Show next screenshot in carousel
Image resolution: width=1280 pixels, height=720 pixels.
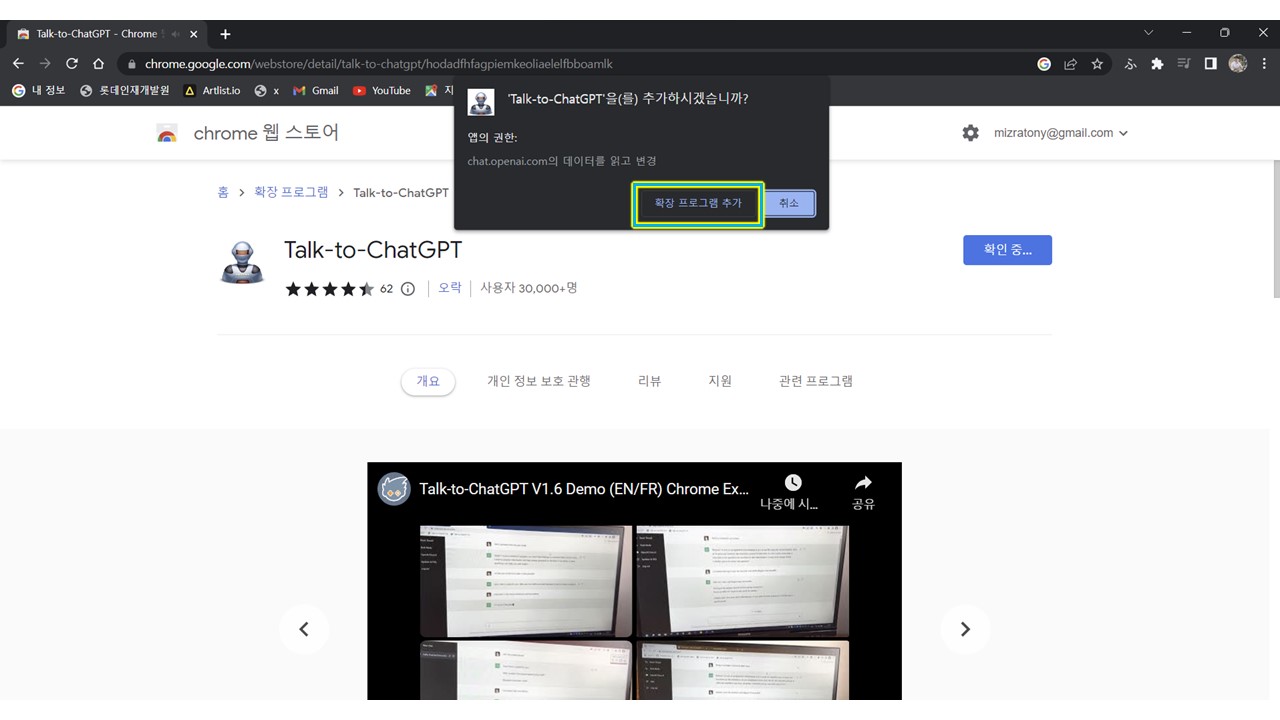(965, 629)
